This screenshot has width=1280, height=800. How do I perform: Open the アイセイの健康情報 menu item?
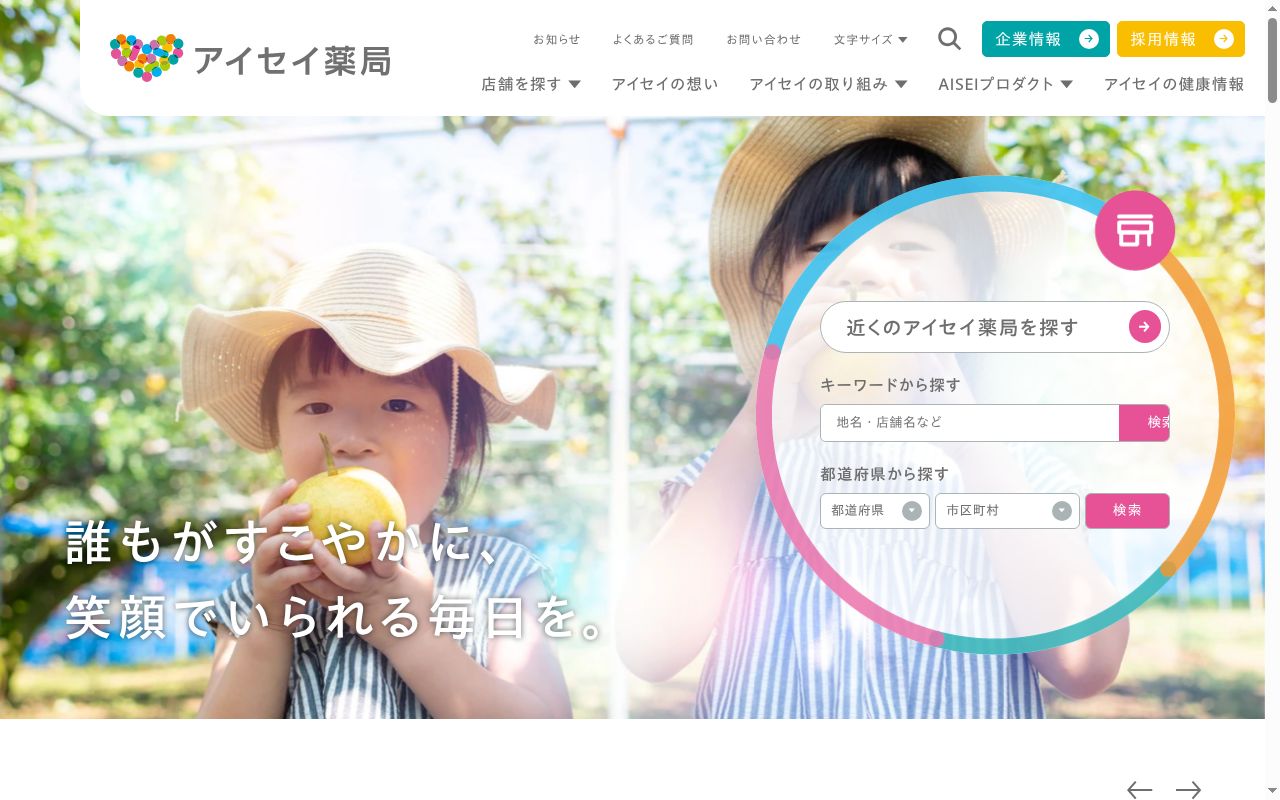click(x=1174, y=84)
